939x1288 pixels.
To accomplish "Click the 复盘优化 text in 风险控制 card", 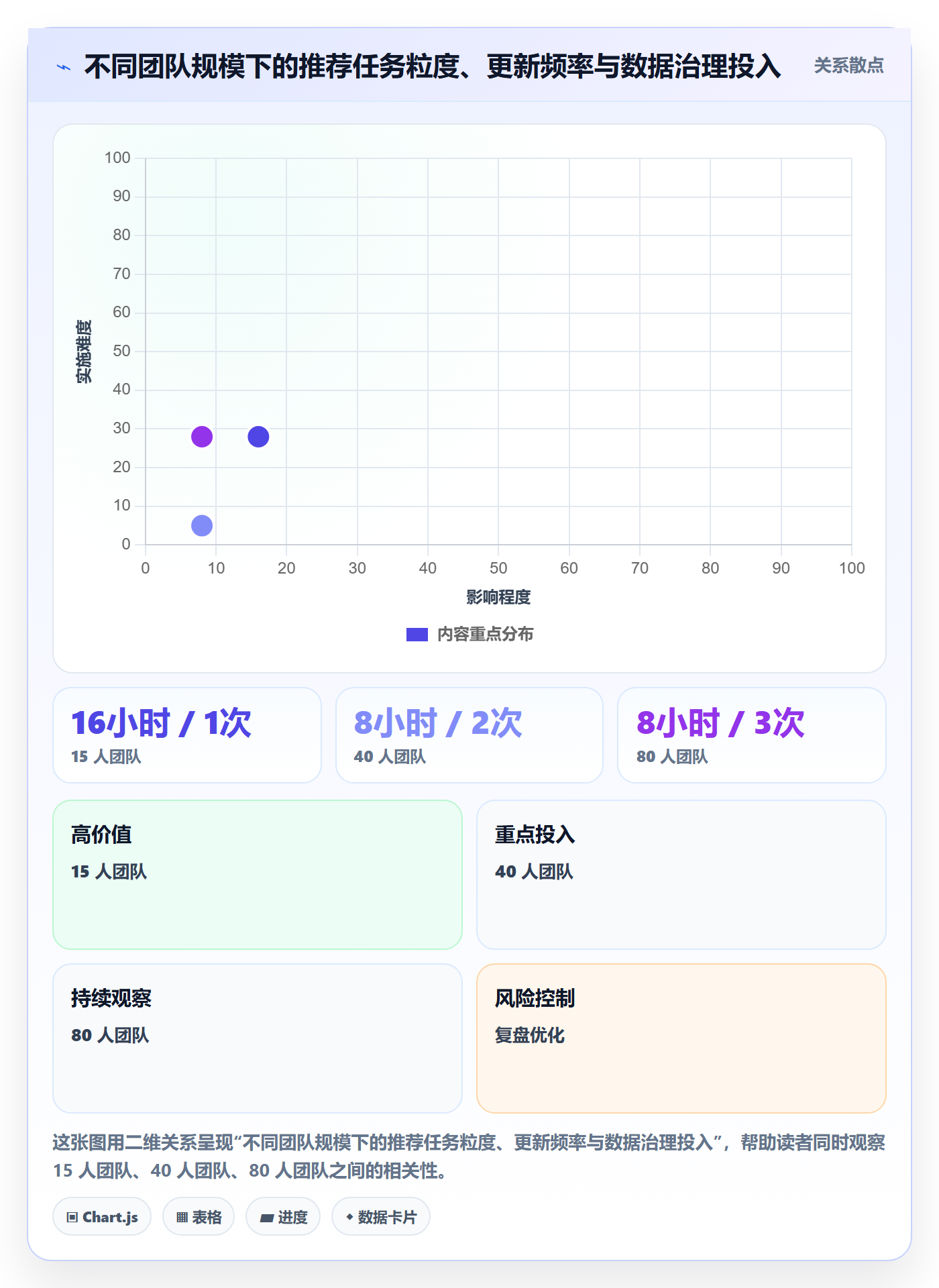I will [x=530, y=1035].
